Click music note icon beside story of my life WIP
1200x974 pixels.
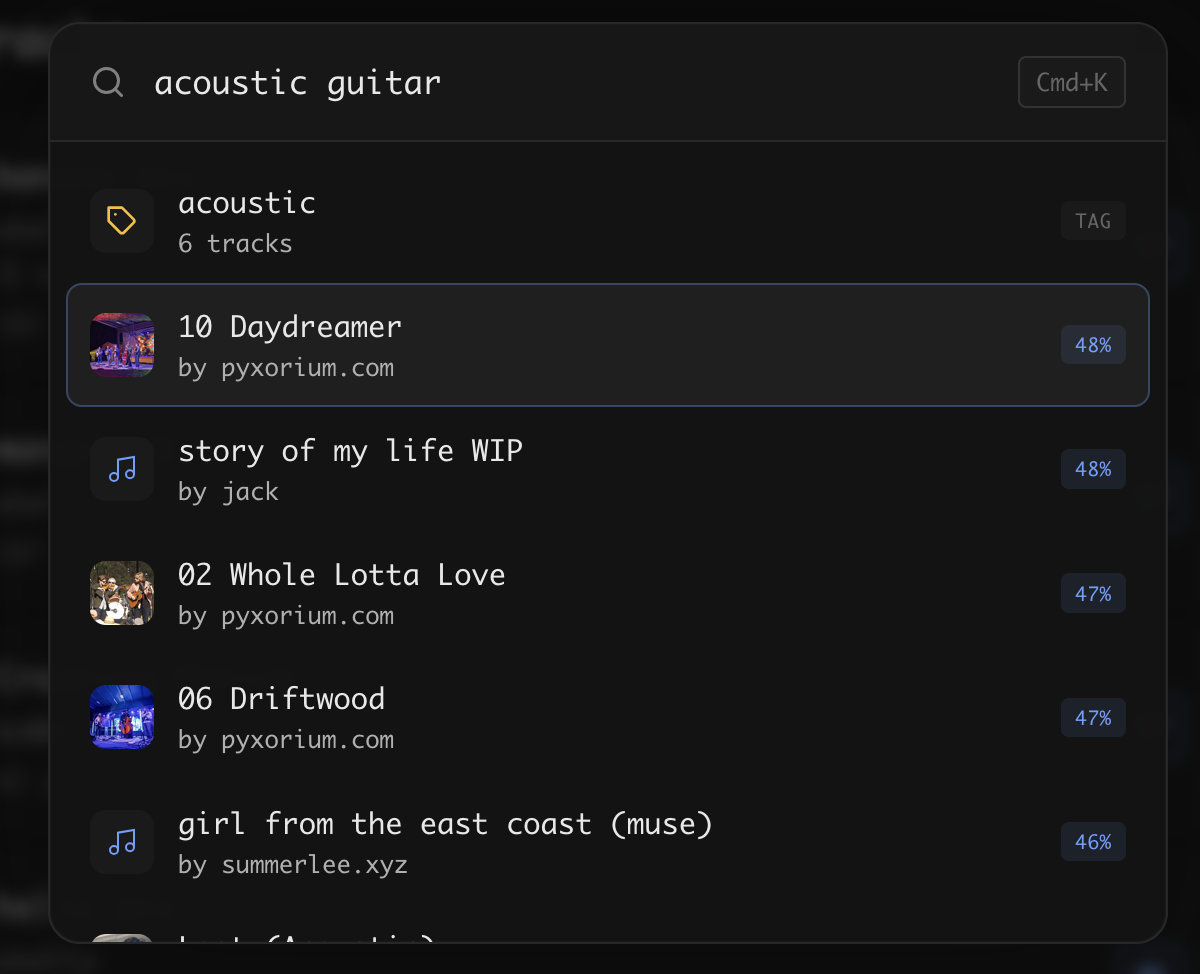(x=122, y=469)
